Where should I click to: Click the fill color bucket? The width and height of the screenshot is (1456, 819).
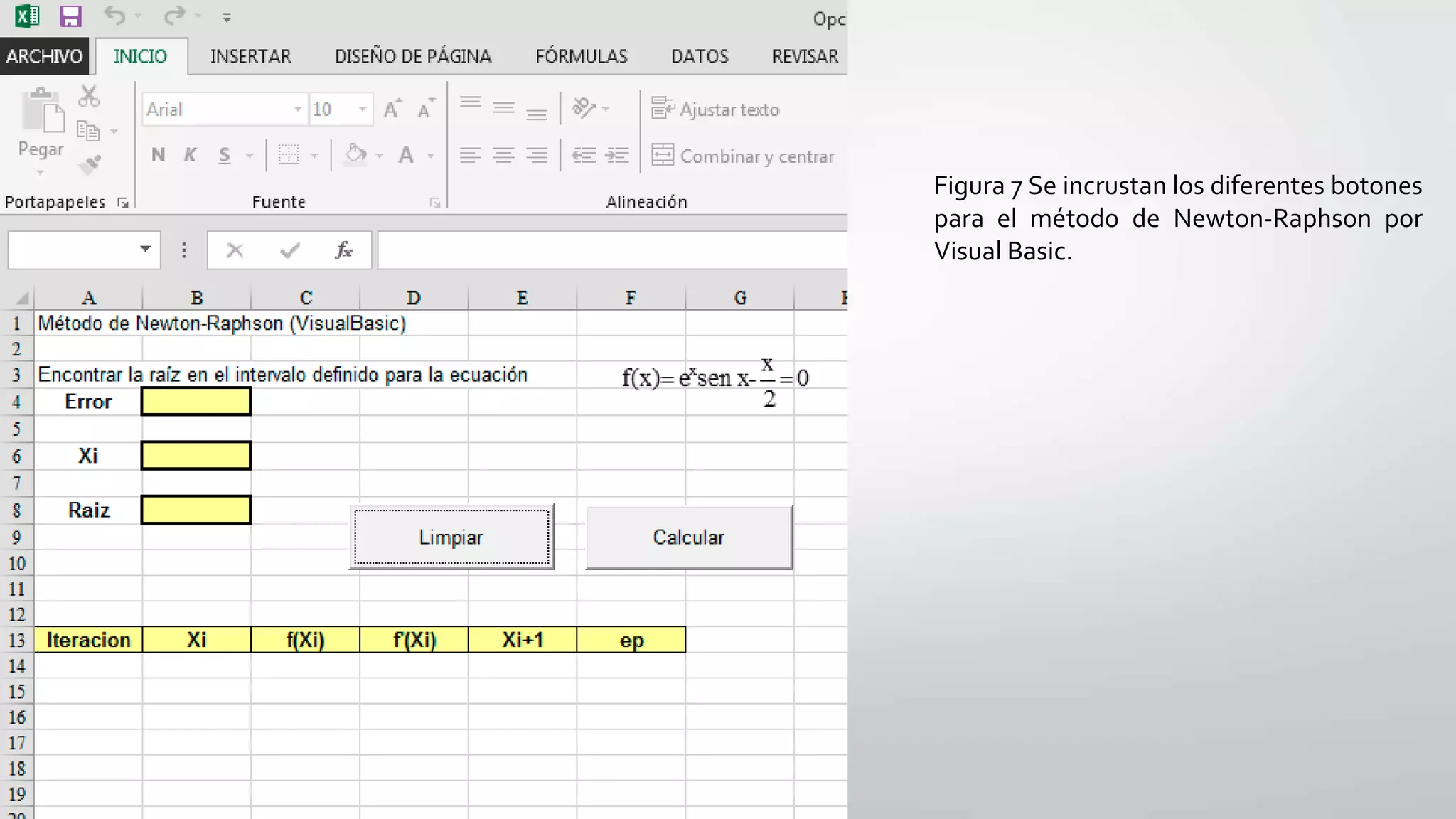point(355,154)
